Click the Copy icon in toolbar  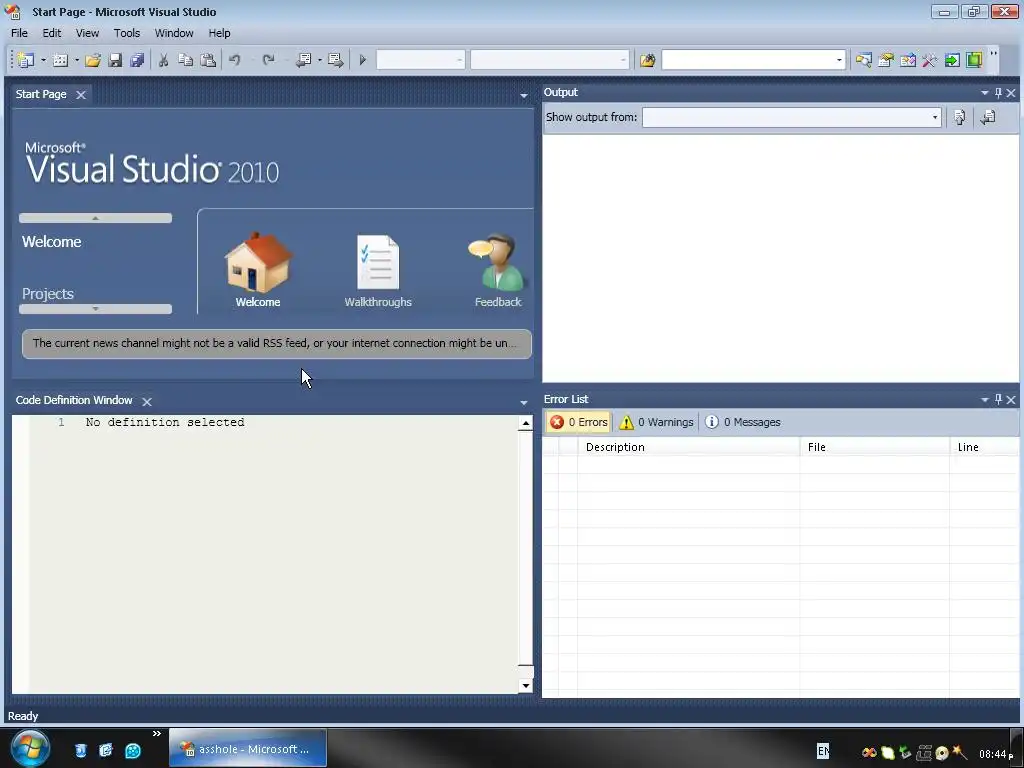(x=185, y=60)
